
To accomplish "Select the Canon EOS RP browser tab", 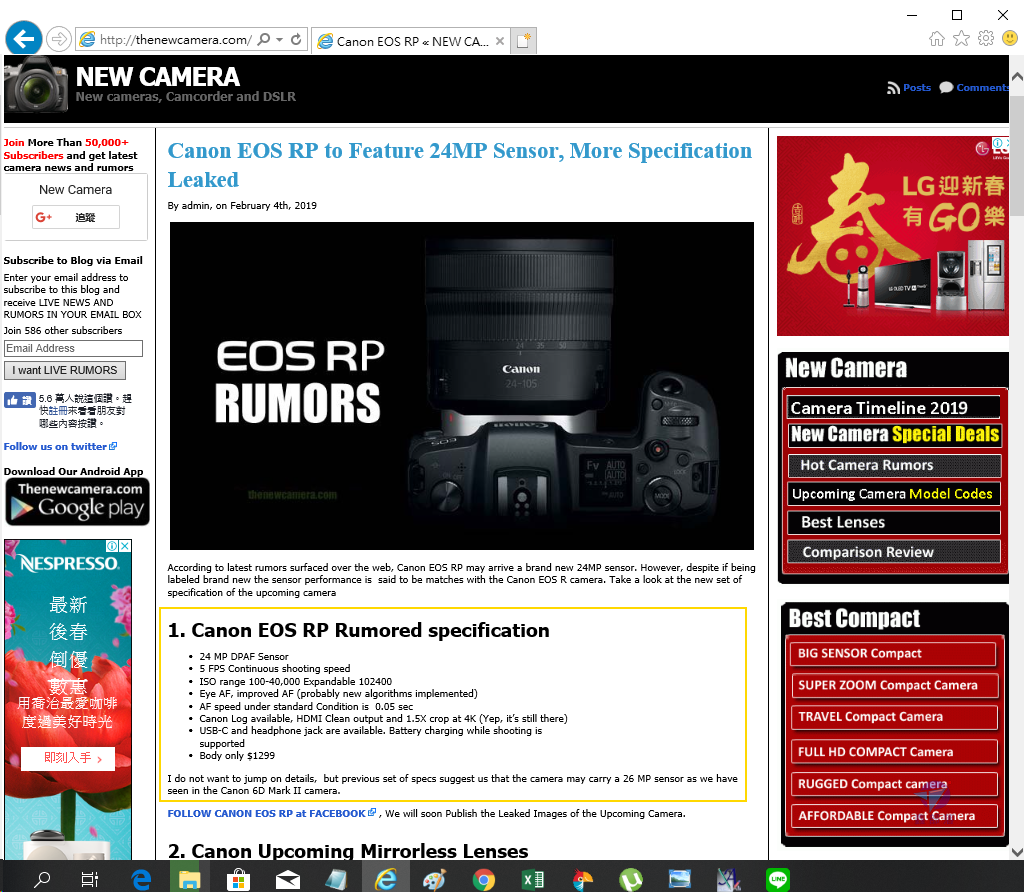I will click(x=411, y=41).
